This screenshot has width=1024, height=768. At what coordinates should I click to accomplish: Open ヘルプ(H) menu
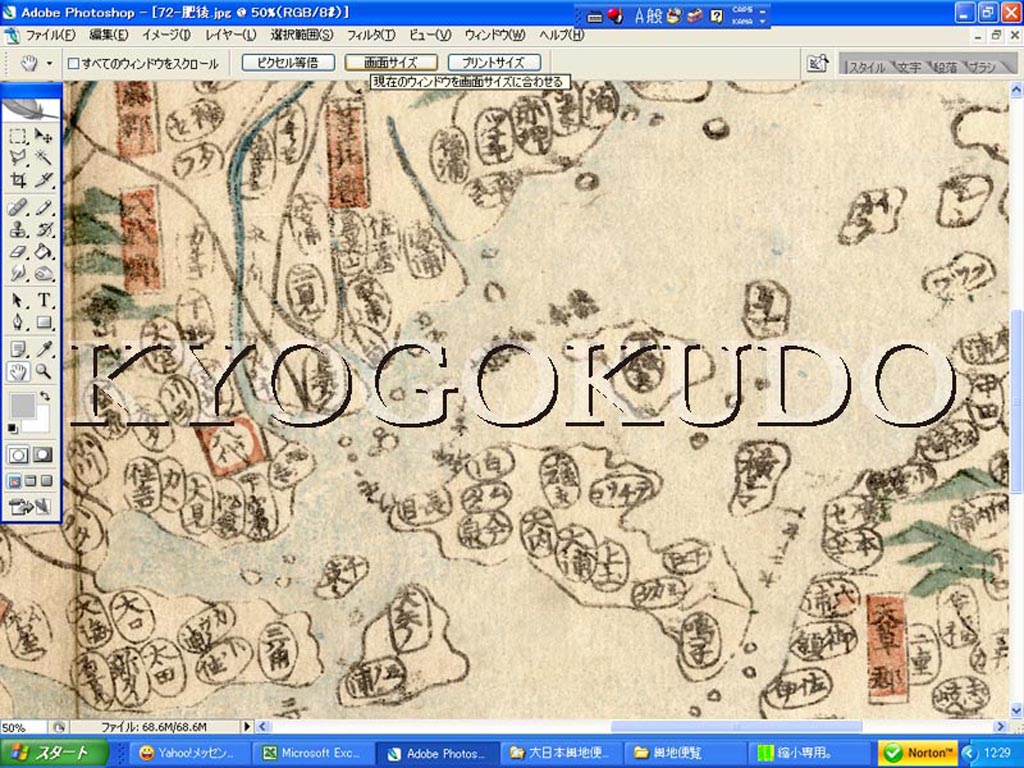tap(561, 35)
